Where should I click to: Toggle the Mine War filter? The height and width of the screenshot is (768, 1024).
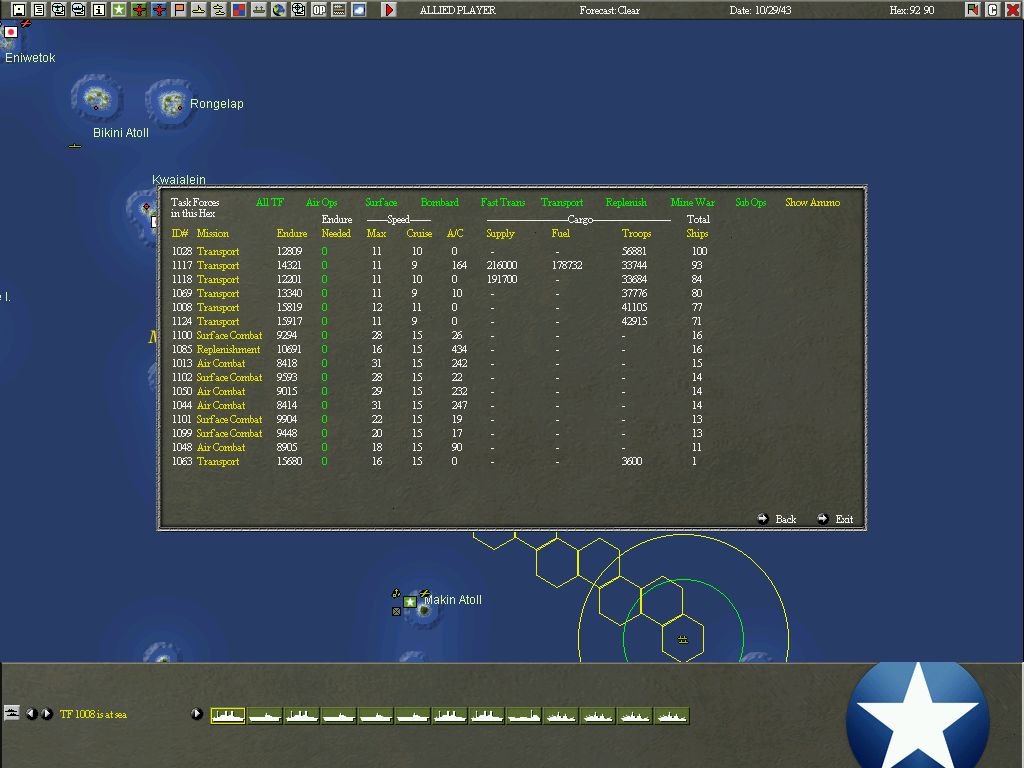click(692, 202)
